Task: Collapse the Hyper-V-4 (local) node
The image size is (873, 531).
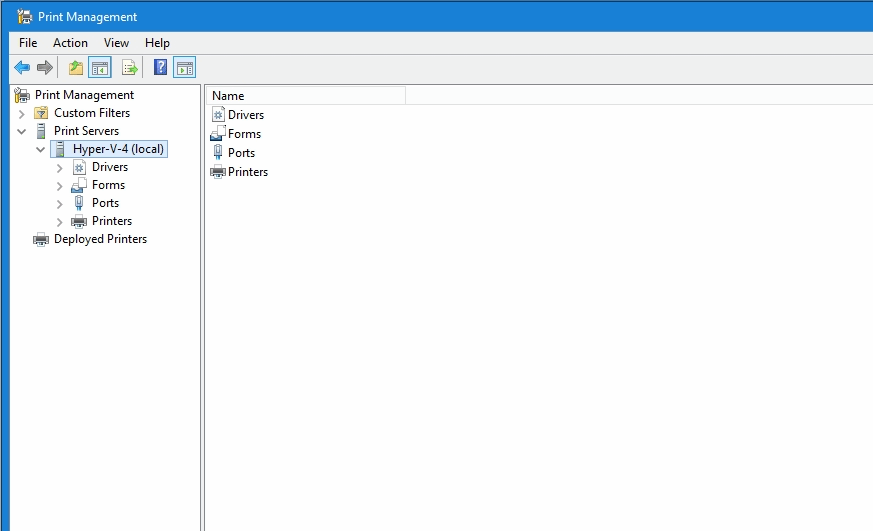Action: click(x=41, y=149)
